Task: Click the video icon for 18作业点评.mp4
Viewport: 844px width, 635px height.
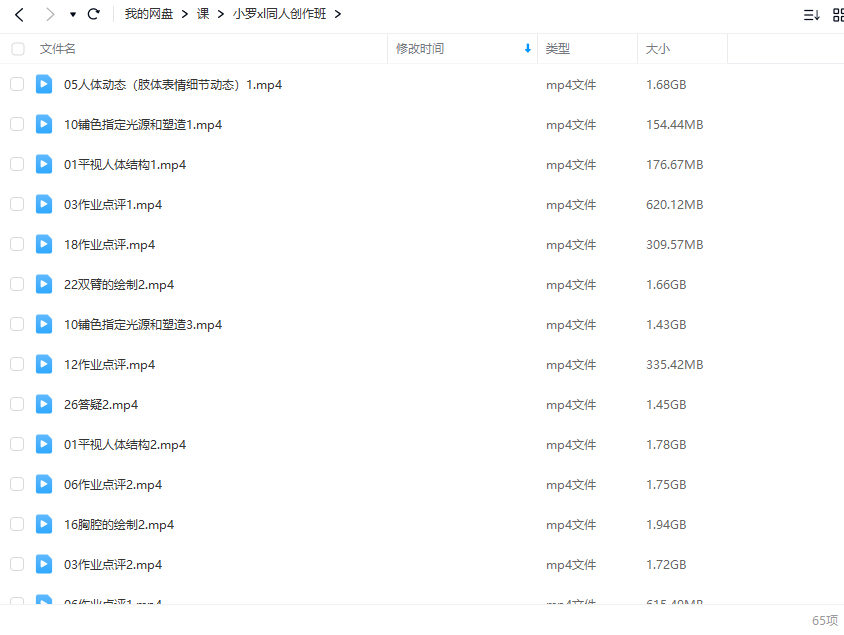Action: 44,244
